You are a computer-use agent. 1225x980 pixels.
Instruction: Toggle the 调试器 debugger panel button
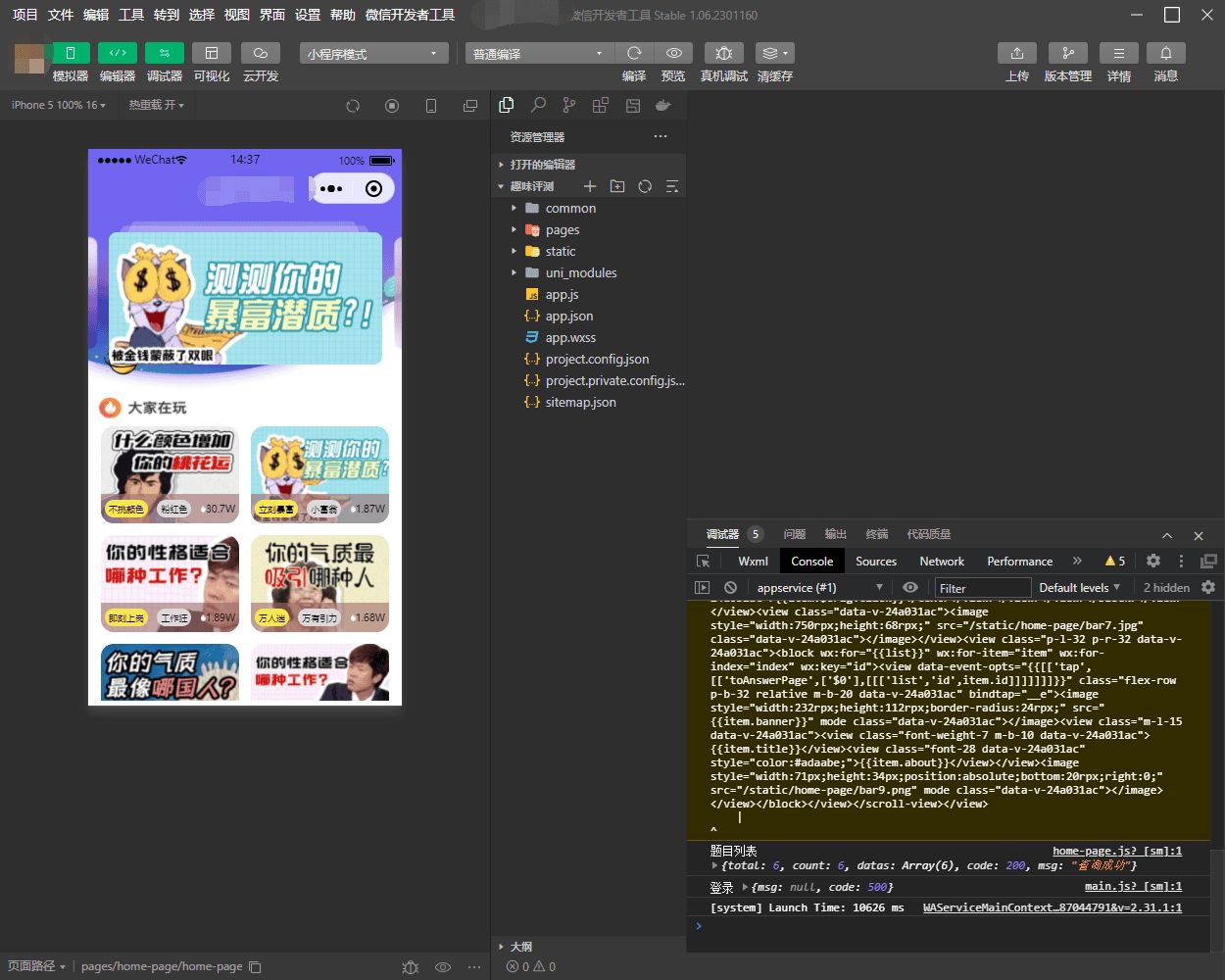164,53
